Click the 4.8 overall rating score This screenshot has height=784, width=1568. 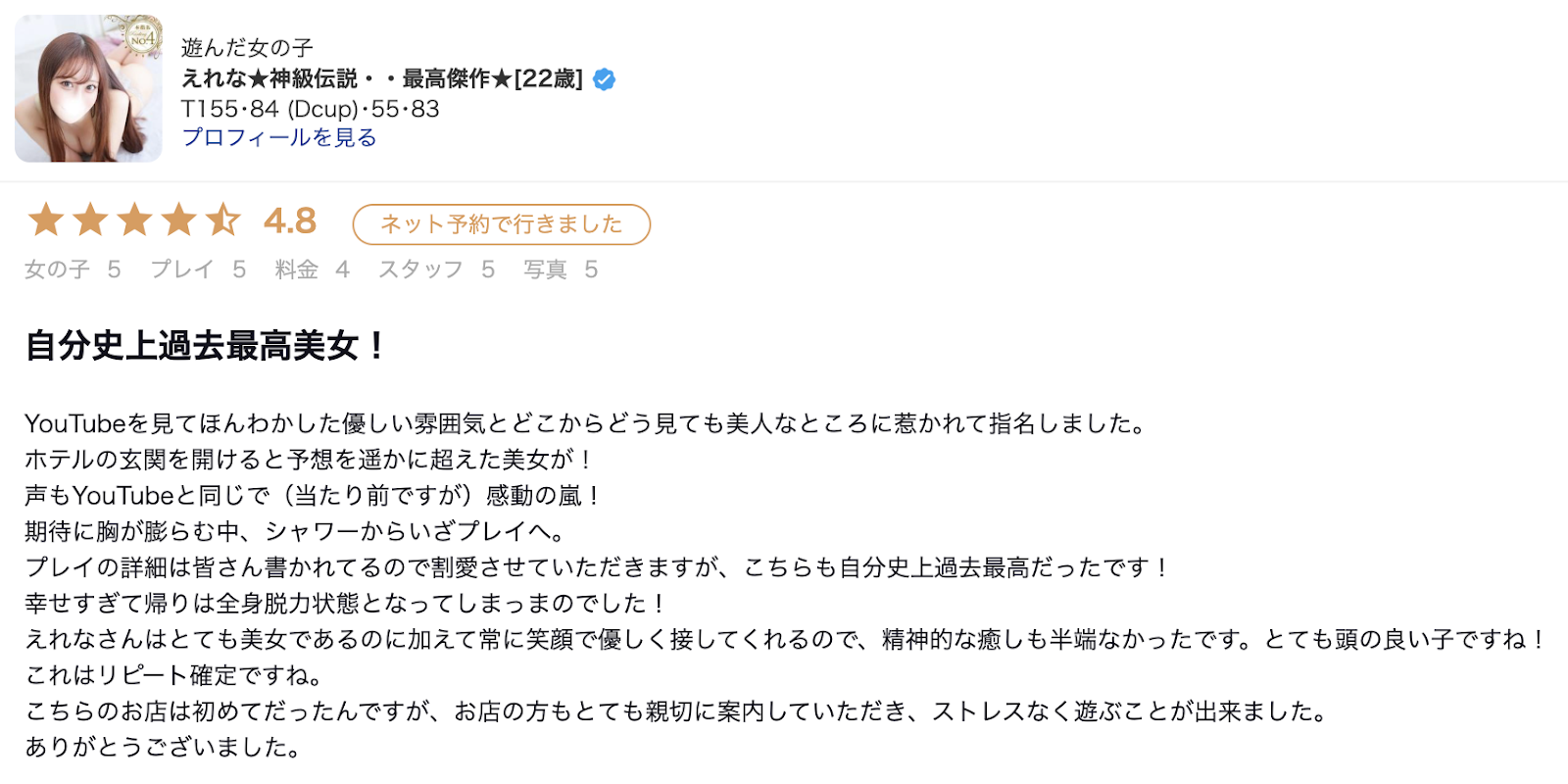point(290,220)
